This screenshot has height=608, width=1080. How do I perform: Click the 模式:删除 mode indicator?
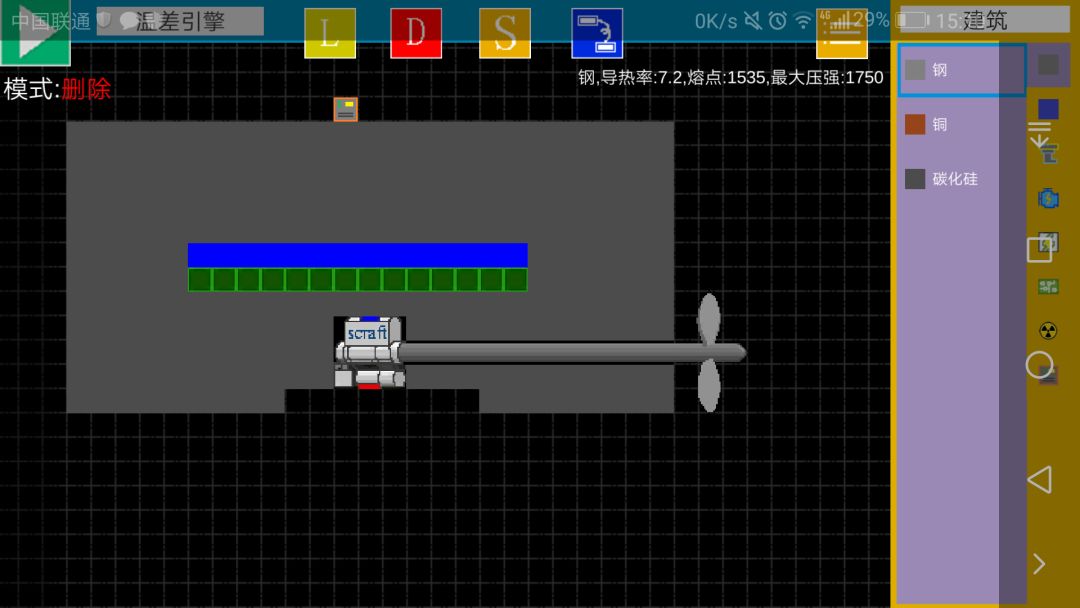coord(57,89)
